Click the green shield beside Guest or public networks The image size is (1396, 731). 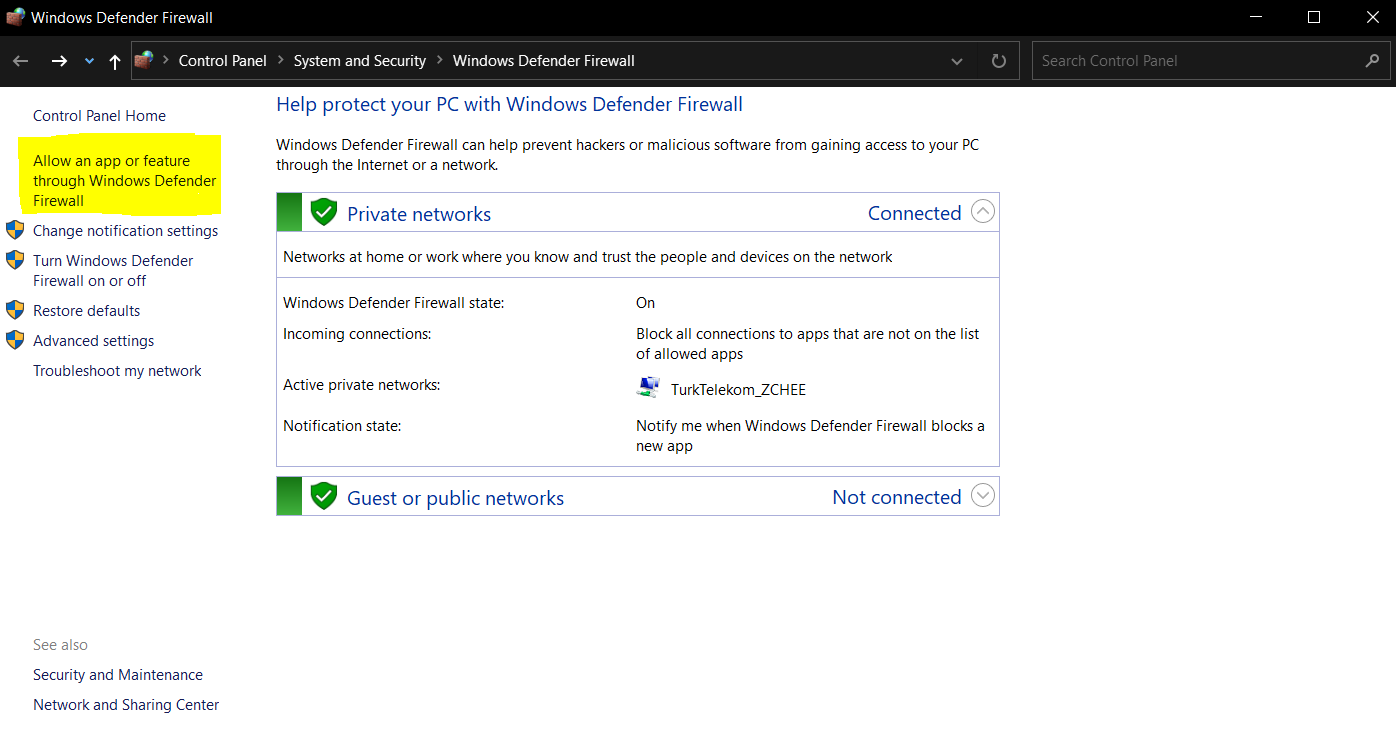(x=323, y=496)
